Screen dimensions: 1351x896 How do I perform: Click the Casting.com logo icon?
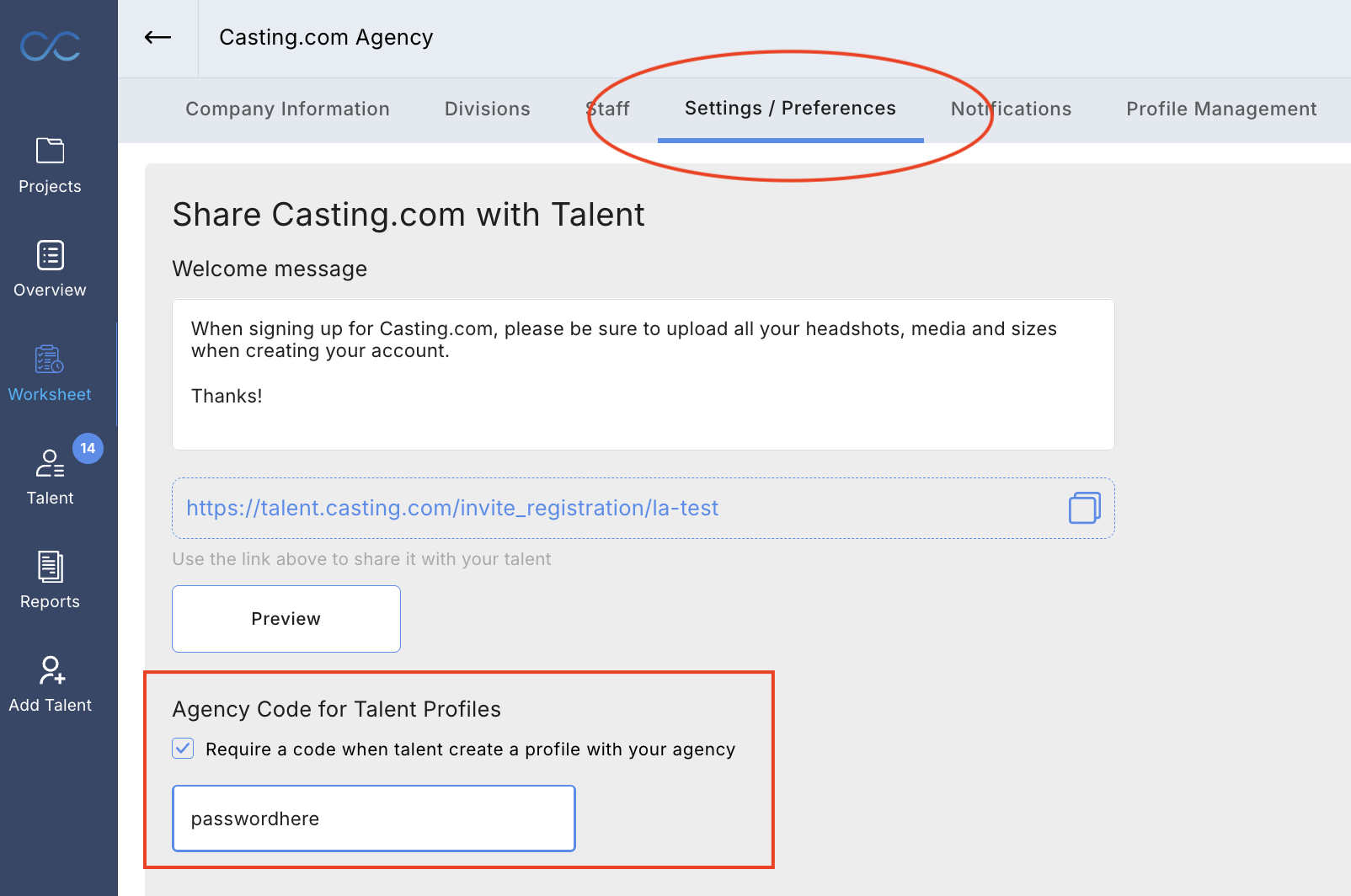click(51, 46)
